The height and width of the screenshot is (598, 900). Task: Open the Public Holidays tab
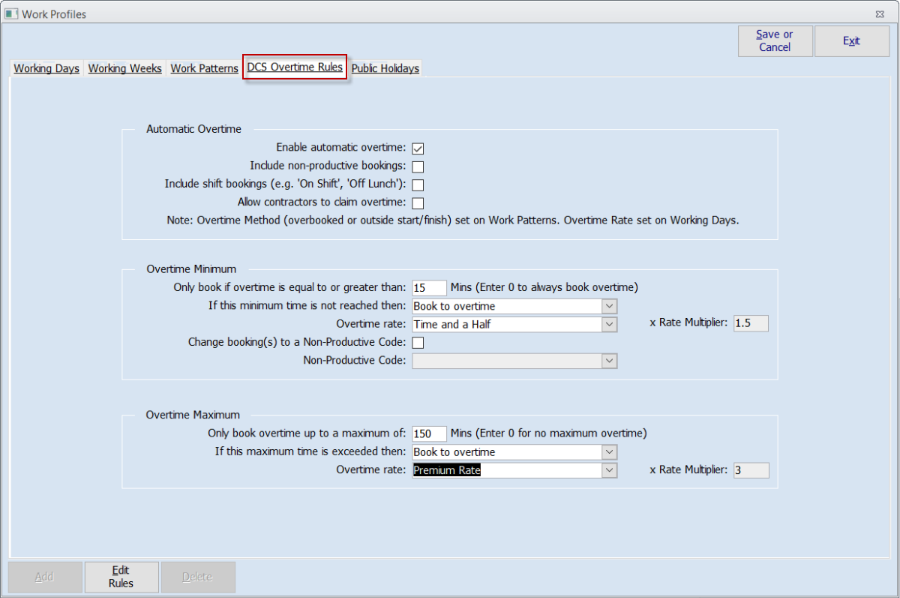385,68
